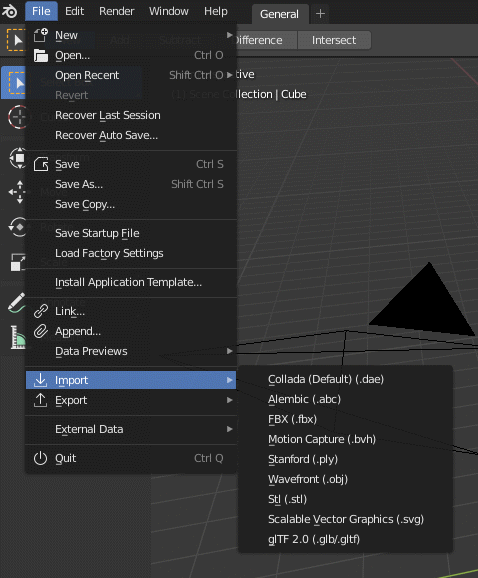Choose Wavefront (.obj) import option
Image resolution: width=478 pixels, height=578 pixels.
click(308, 479)
